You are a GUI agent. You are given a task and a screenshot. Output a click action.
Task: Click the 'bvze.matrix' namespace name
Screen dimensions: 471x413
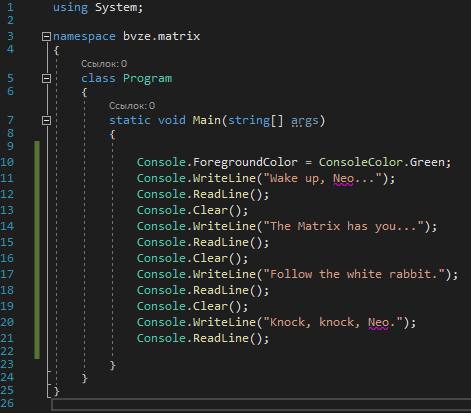point(161,36)
